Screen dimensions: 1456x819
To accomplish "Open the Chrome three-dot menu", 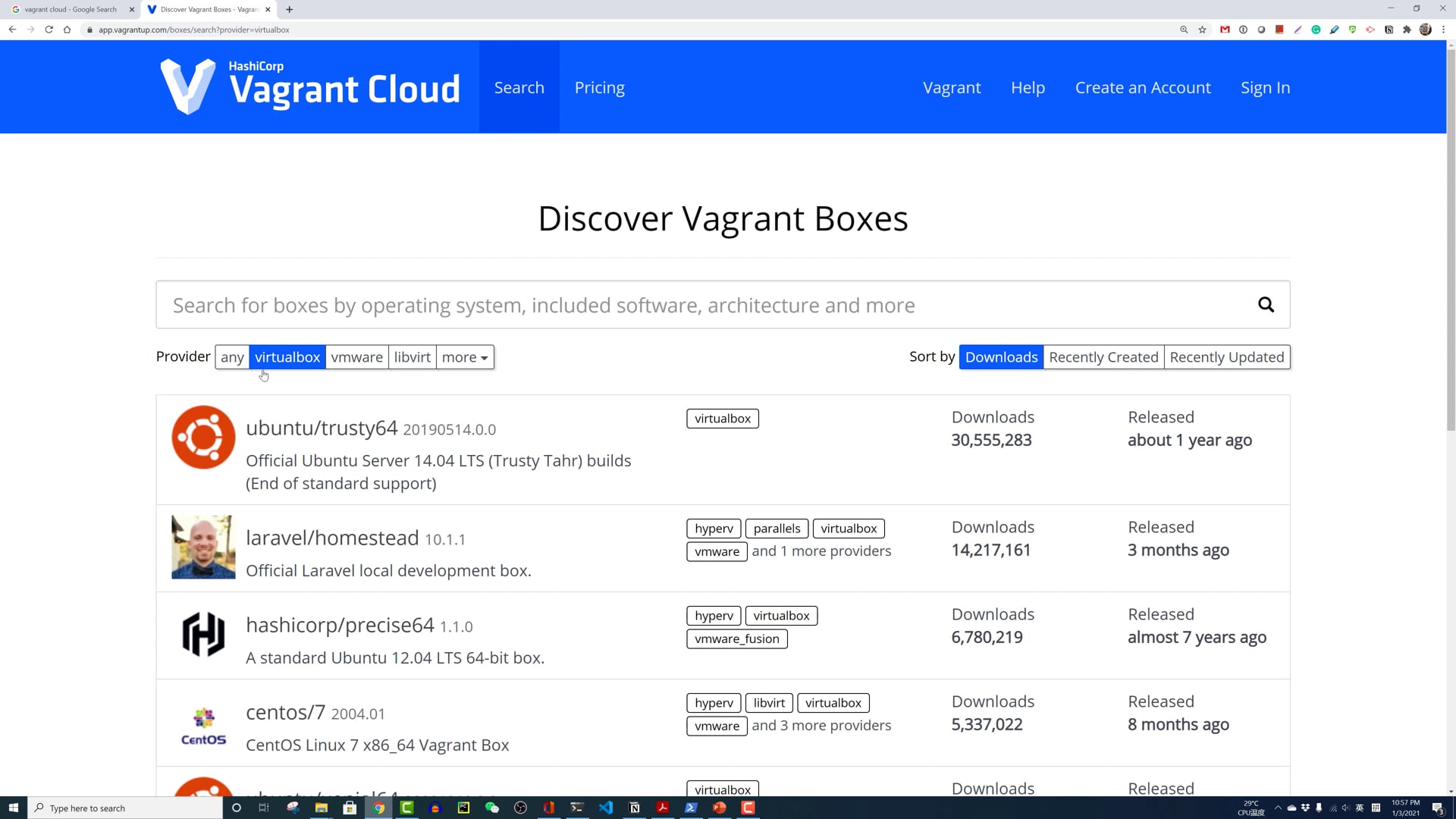I will [1444, 30].
